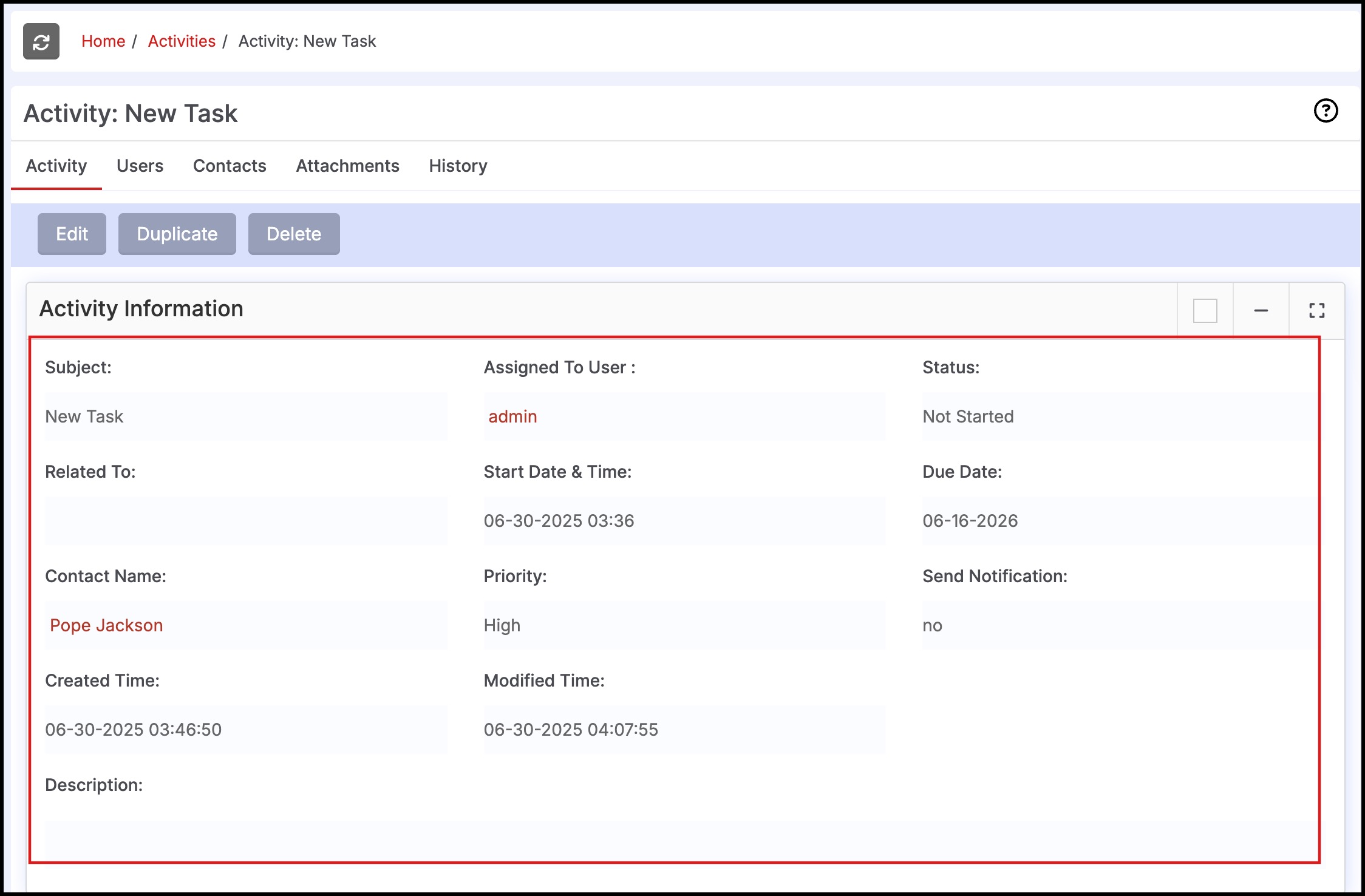This screenshot has width=1365, height=896.
Task: Click the Activity Information section title
Action: coord(141,309)
